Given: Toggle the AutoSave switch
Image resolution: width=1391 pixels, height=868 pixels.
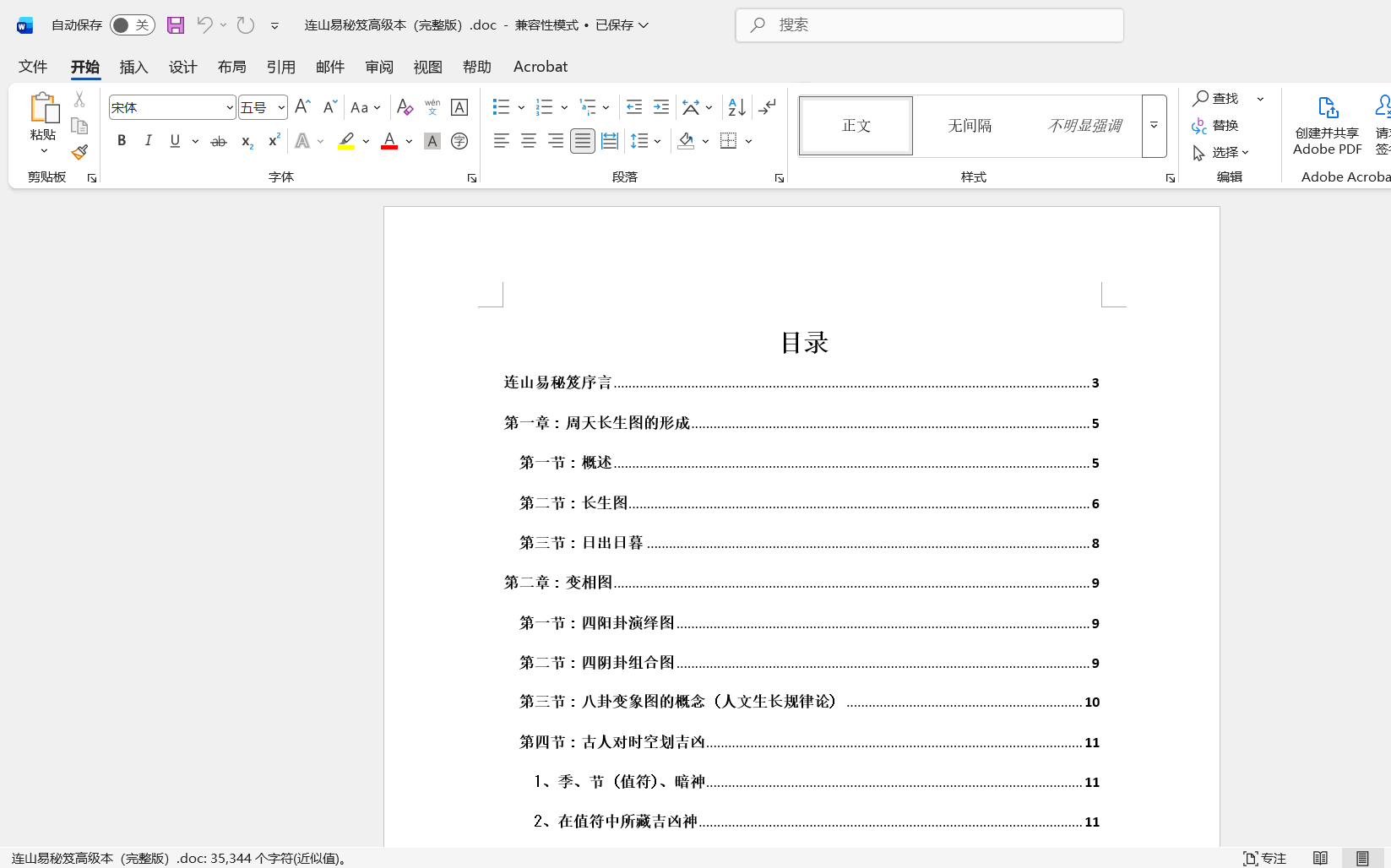Looking at the screenshot, I should click(x=133, y=25).
